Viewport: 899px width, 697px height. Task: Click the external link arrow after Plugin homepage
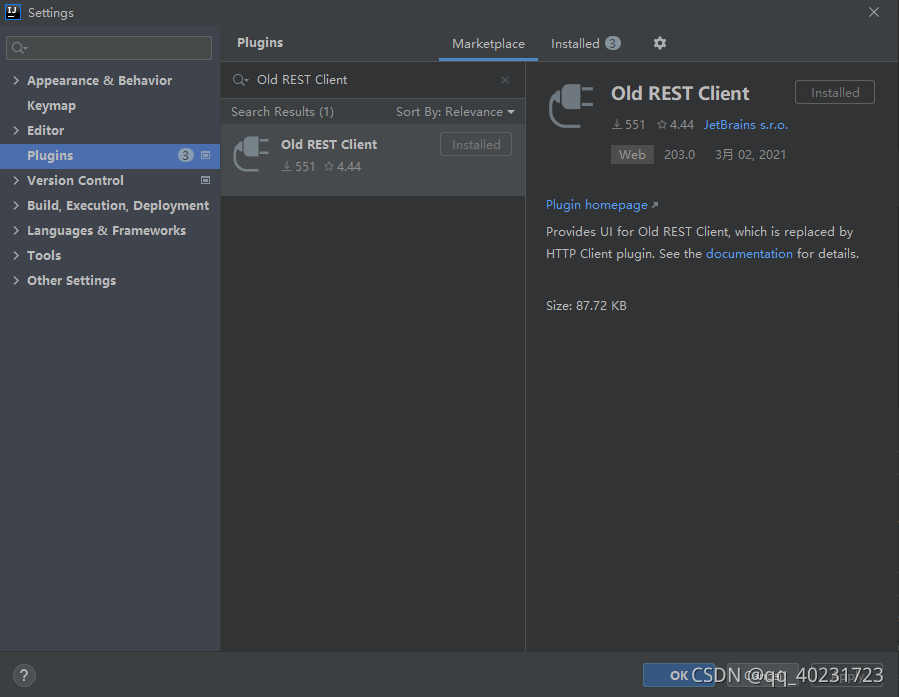(655, 205)
